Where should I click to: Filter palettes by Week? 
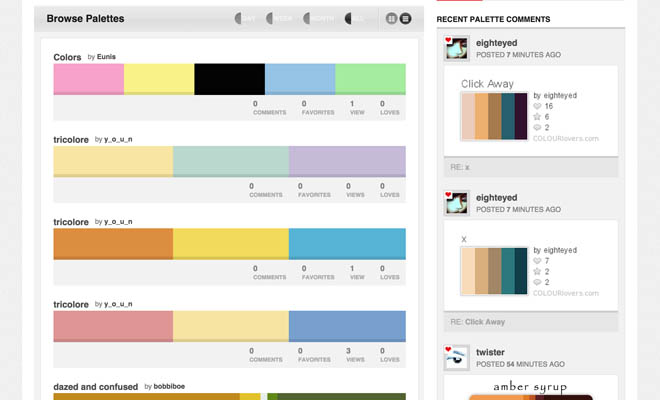pyautogui.click(x=279, y=19)
